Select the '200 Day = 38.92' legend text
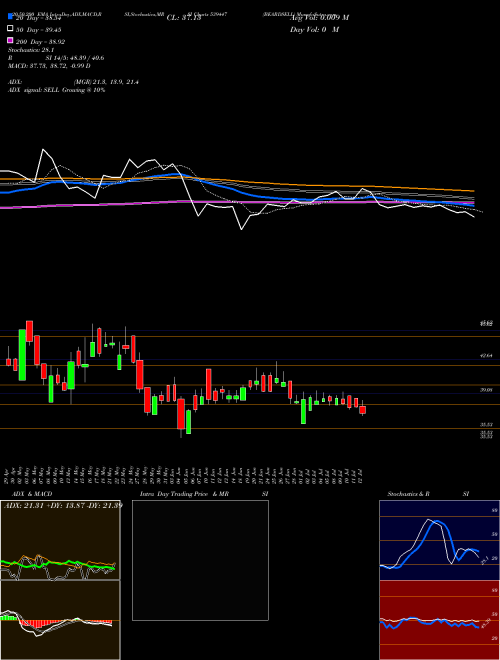 [40, 42]
